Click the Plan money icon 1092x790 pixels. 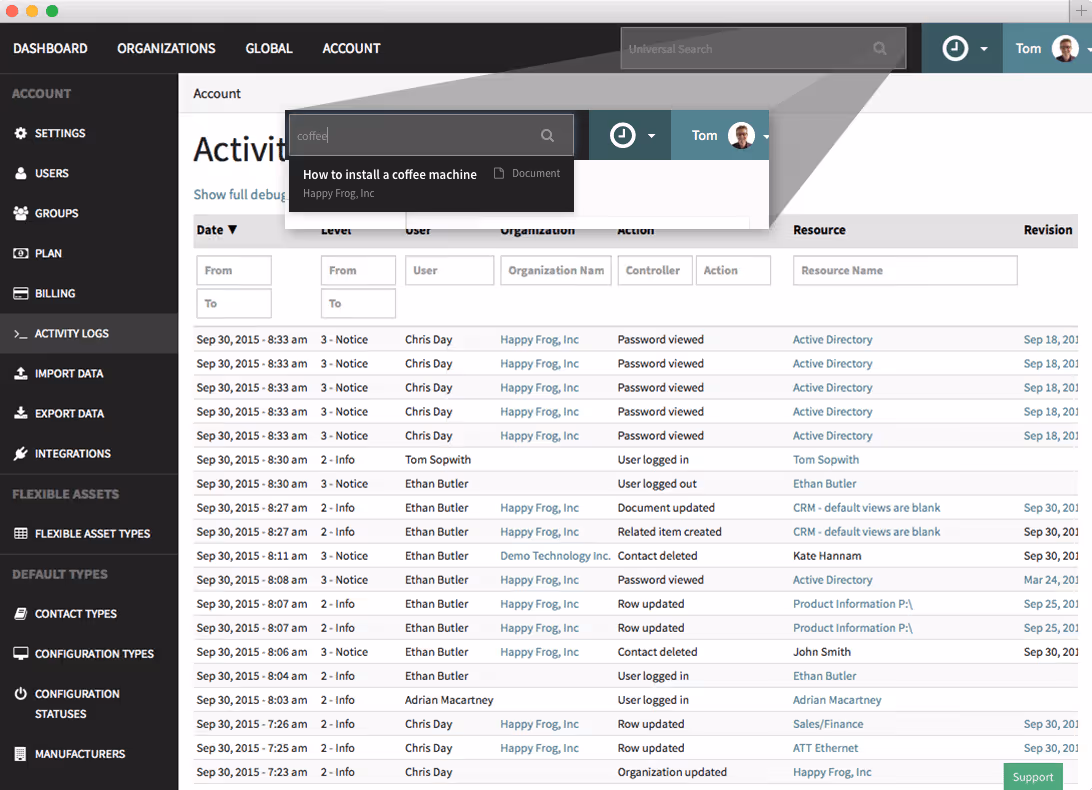coord(21,254)
